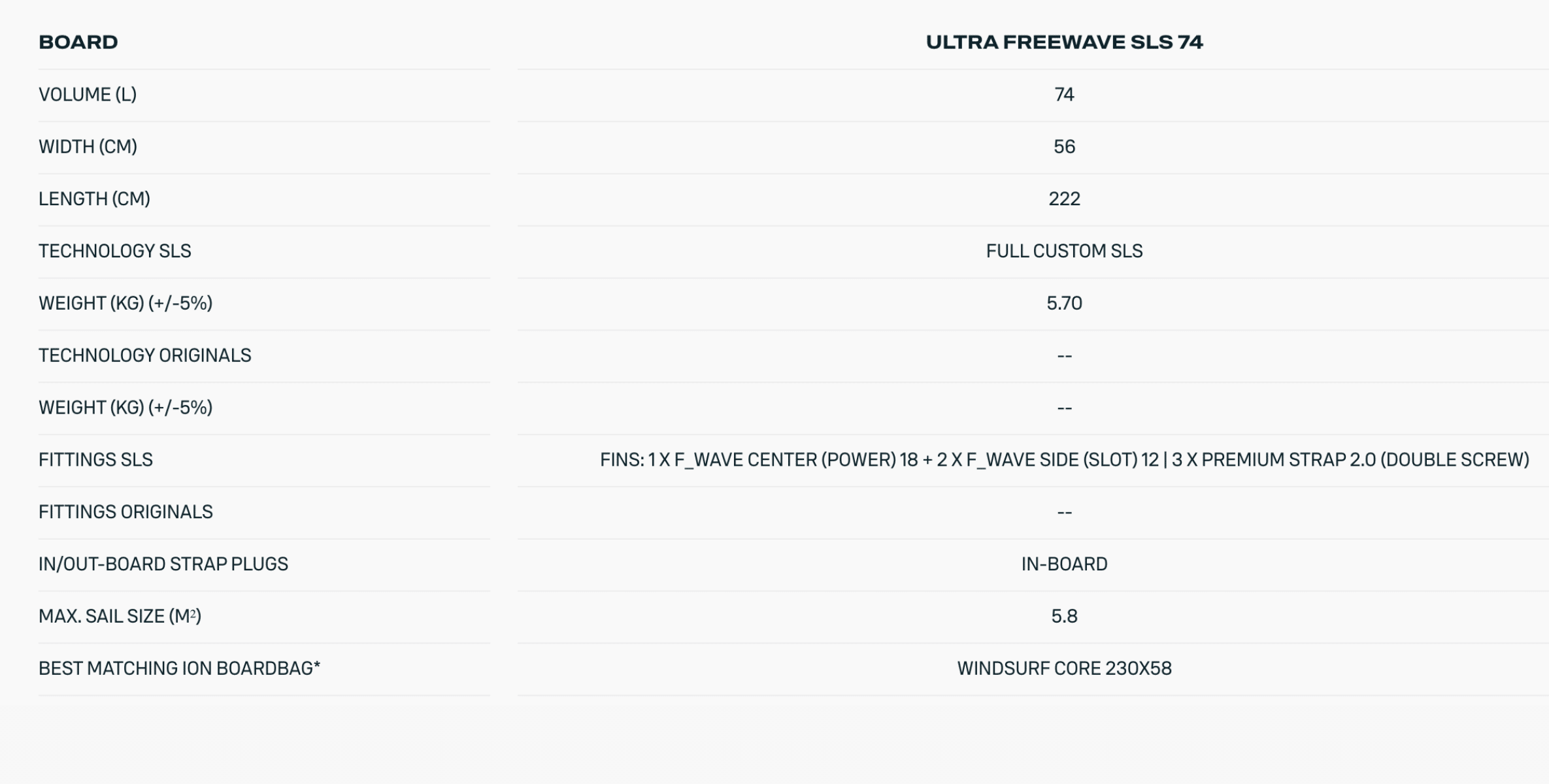Select the WIDTH (CM) row label
1549x784 pixels.
(x=88, y=147)
